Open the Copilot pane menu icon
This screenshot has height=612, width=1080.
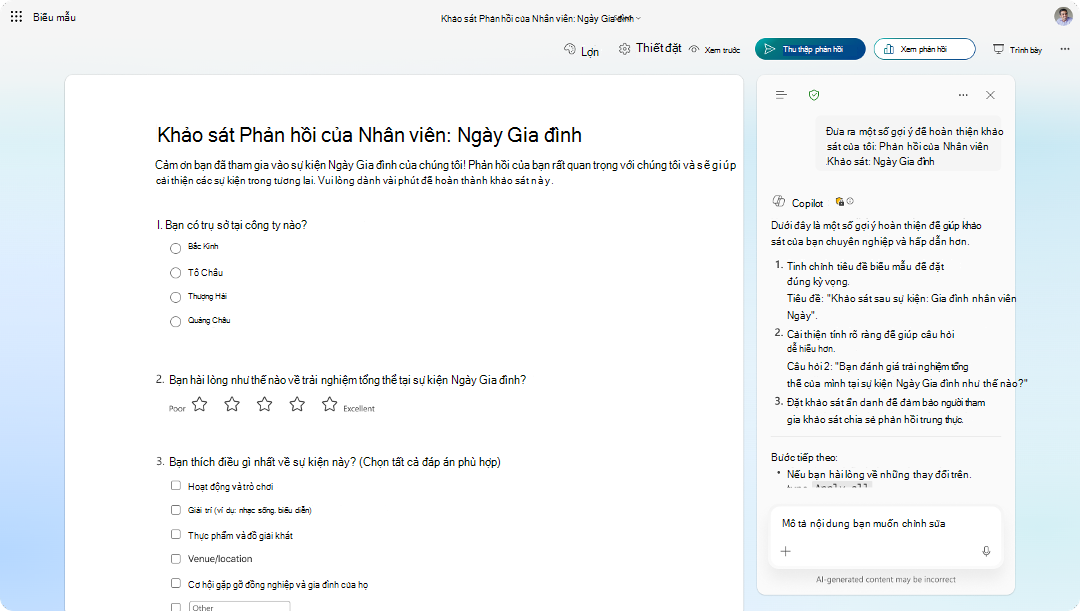781,95
